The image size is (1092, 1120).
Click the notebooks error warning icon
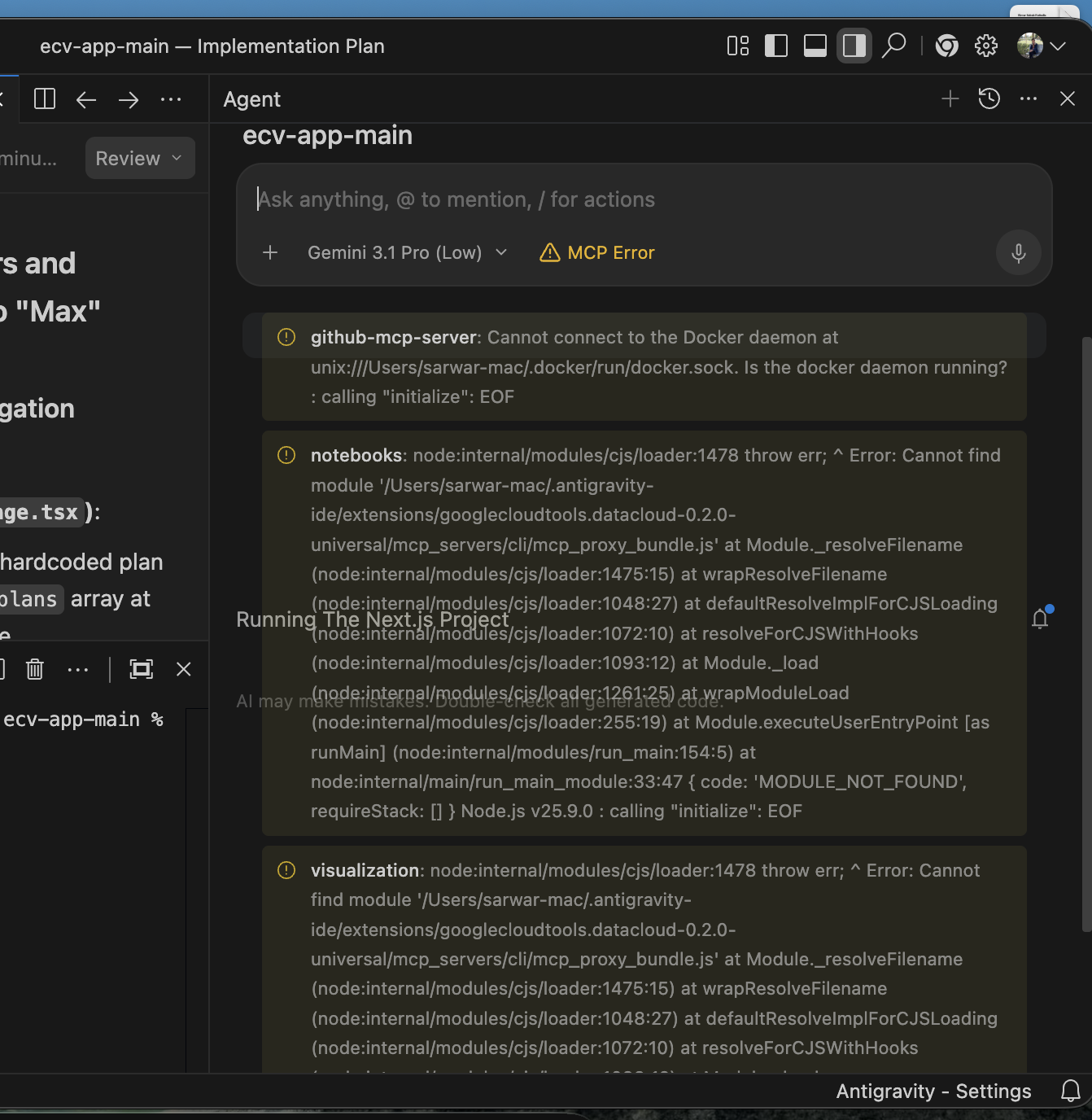[x=286, y=455]
